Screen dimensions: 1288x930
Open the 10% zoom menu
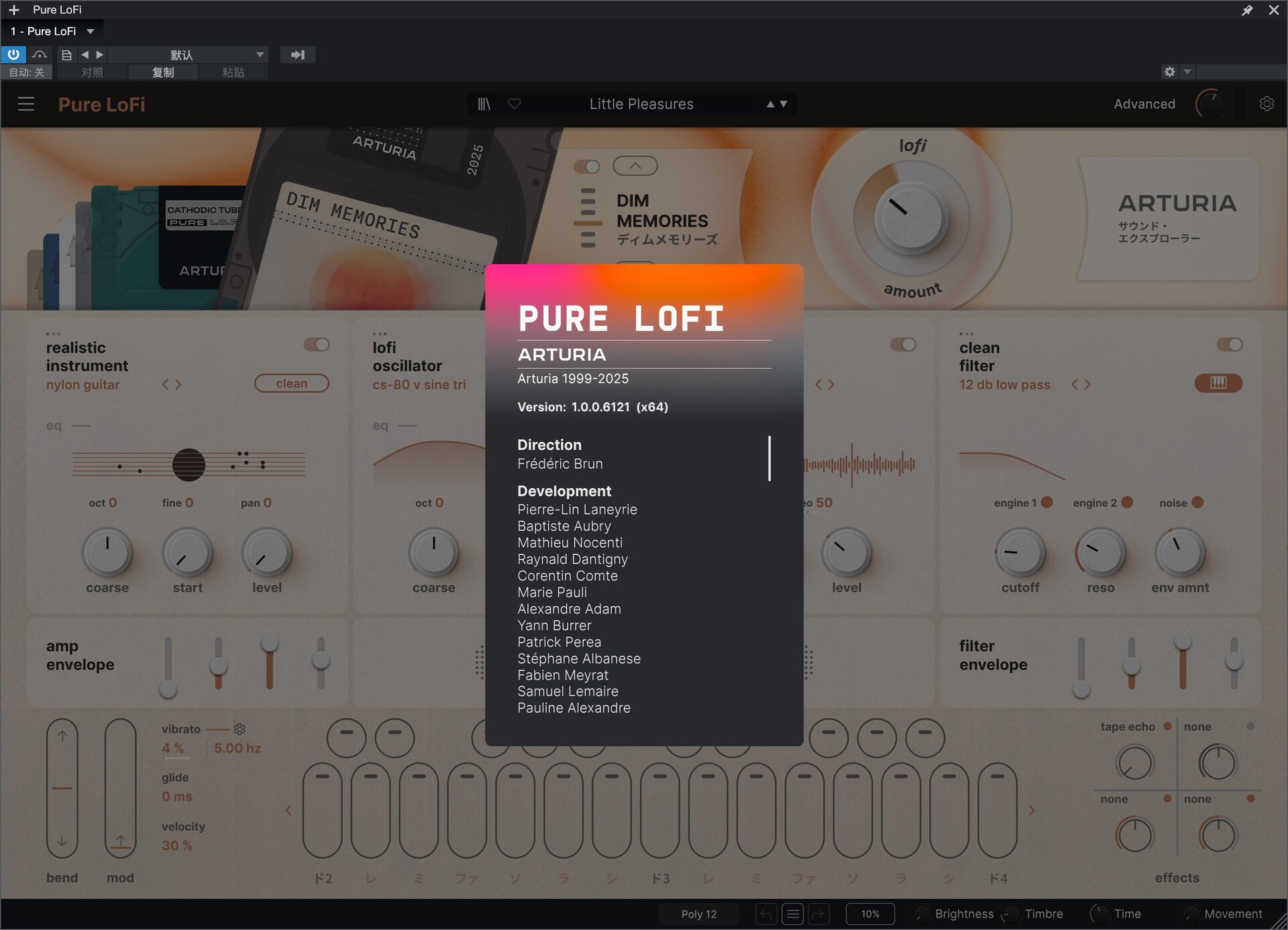[x=870, y=914]
